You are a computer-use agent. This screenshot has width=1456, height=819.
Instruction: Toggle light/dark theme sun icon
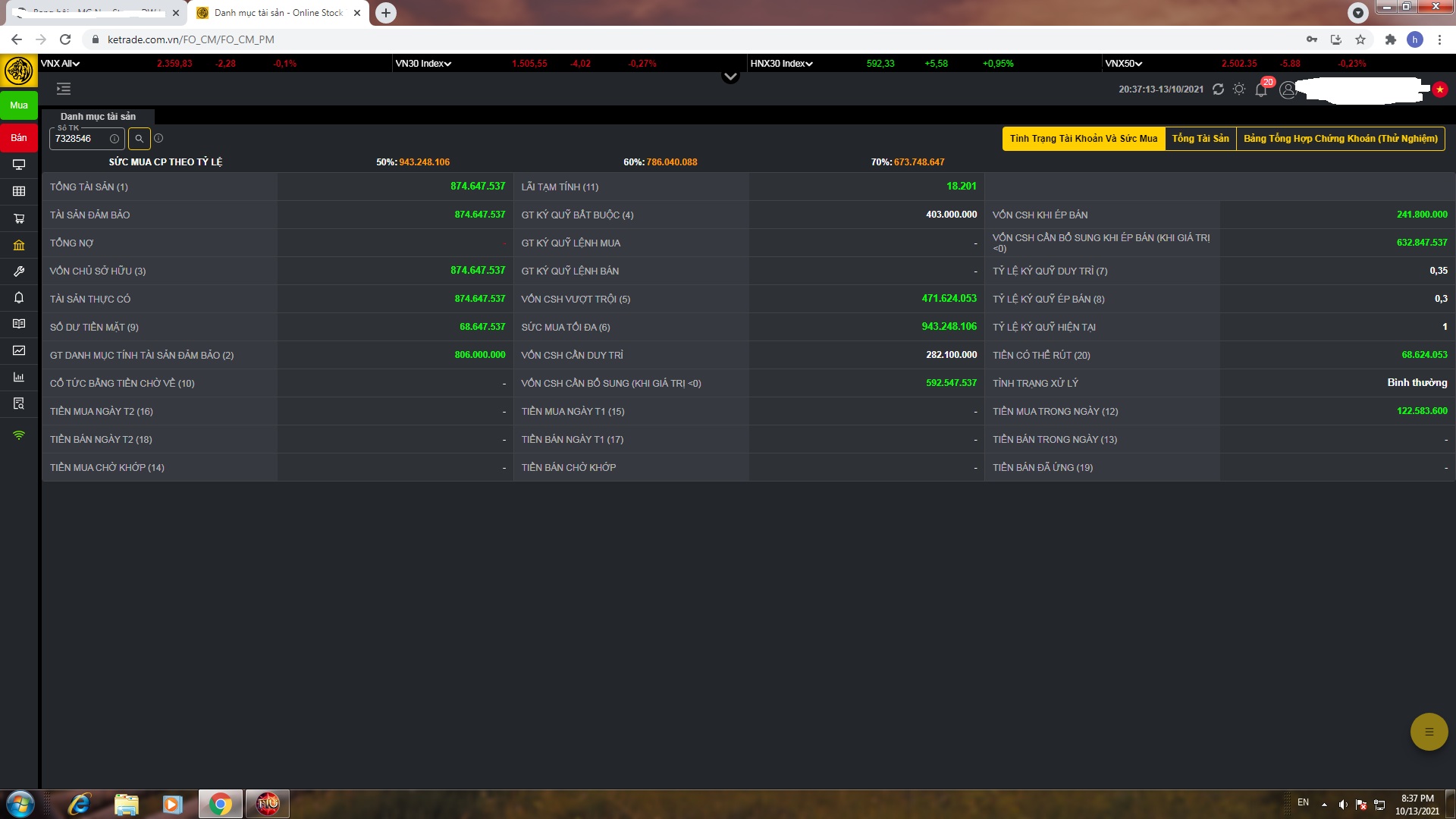[x=1239, y=89]
